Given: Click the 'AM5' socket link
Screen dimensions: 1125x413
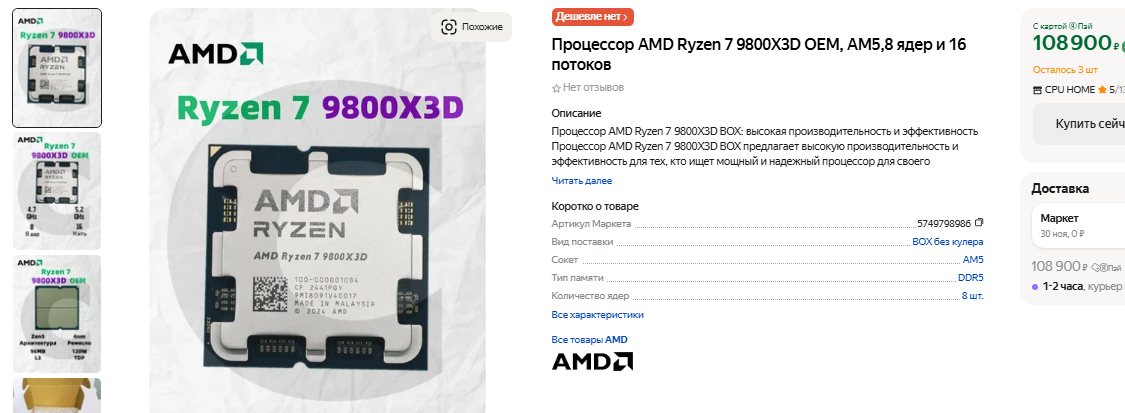Looking at the screenshot, I should point(972,259).
